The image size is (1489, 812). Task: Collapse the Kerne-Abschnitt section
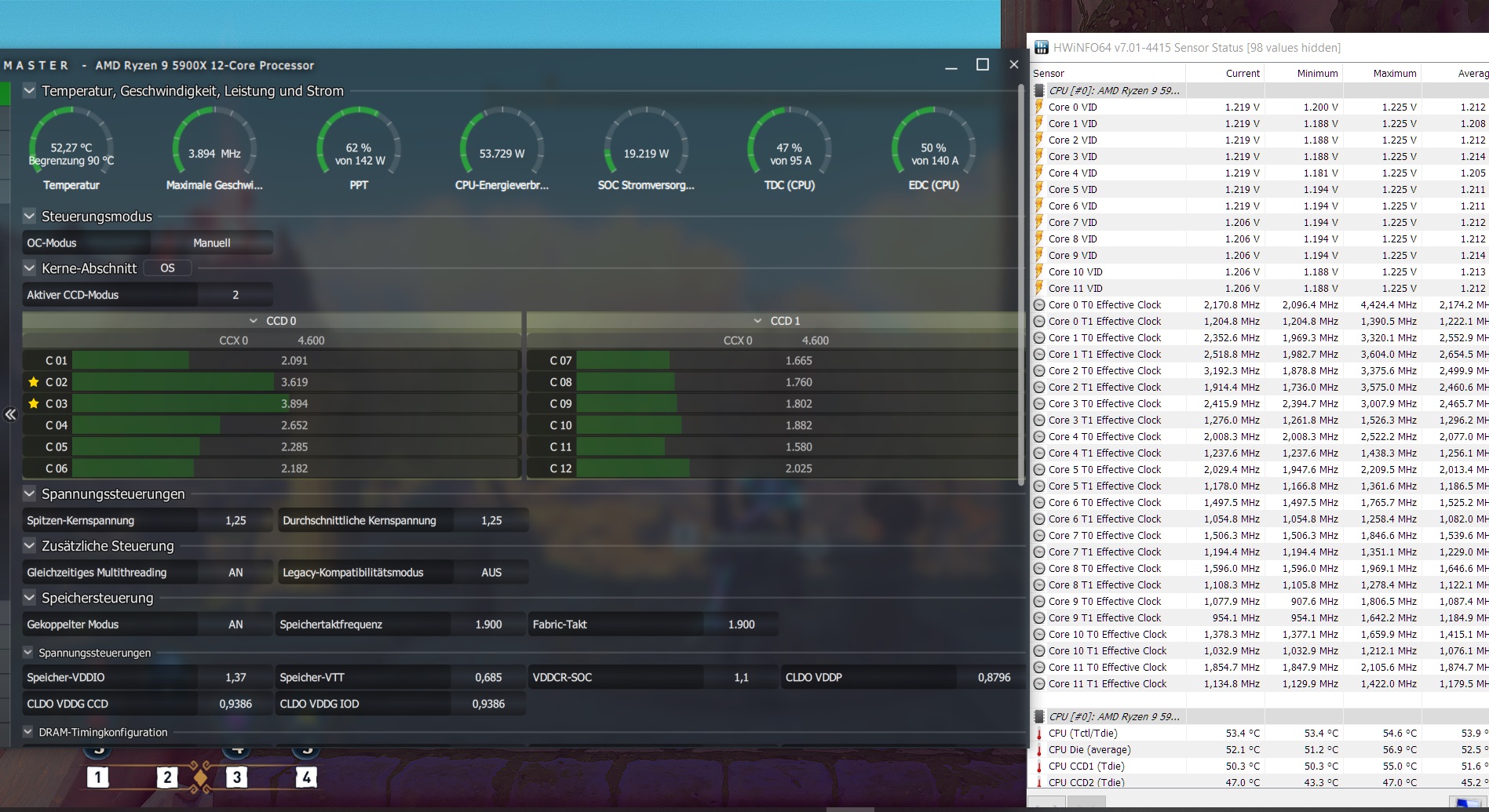(29, 268)
